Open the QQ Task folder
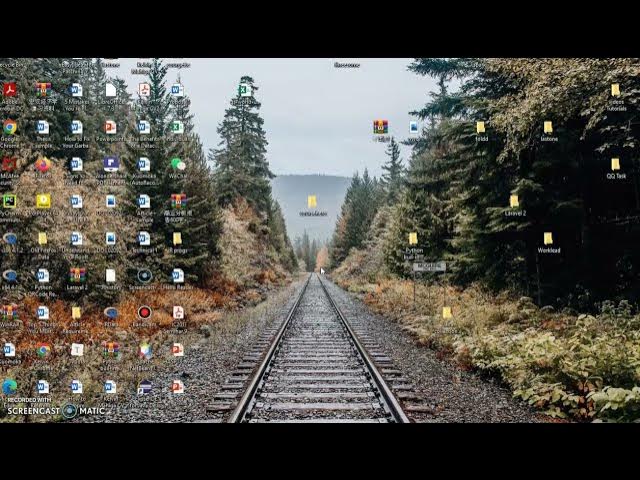Viewport: 640px width, 480px height. (x=615, y=165)
